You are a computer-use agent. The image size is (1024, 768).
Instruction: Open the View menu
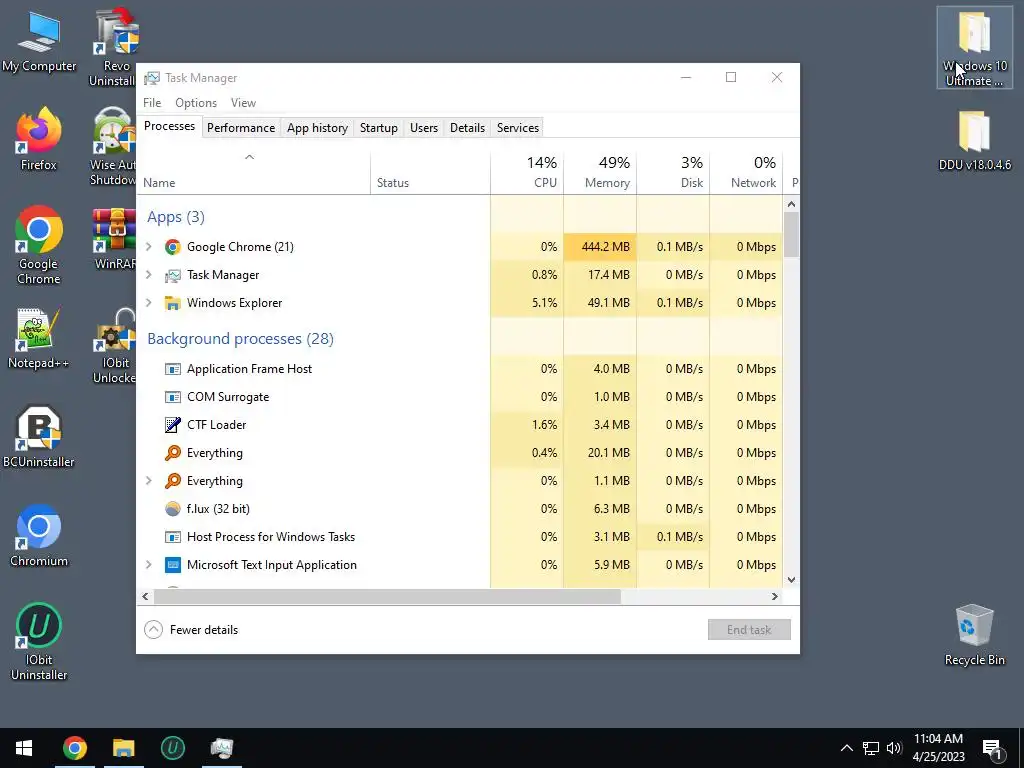[x=243, y=103]
